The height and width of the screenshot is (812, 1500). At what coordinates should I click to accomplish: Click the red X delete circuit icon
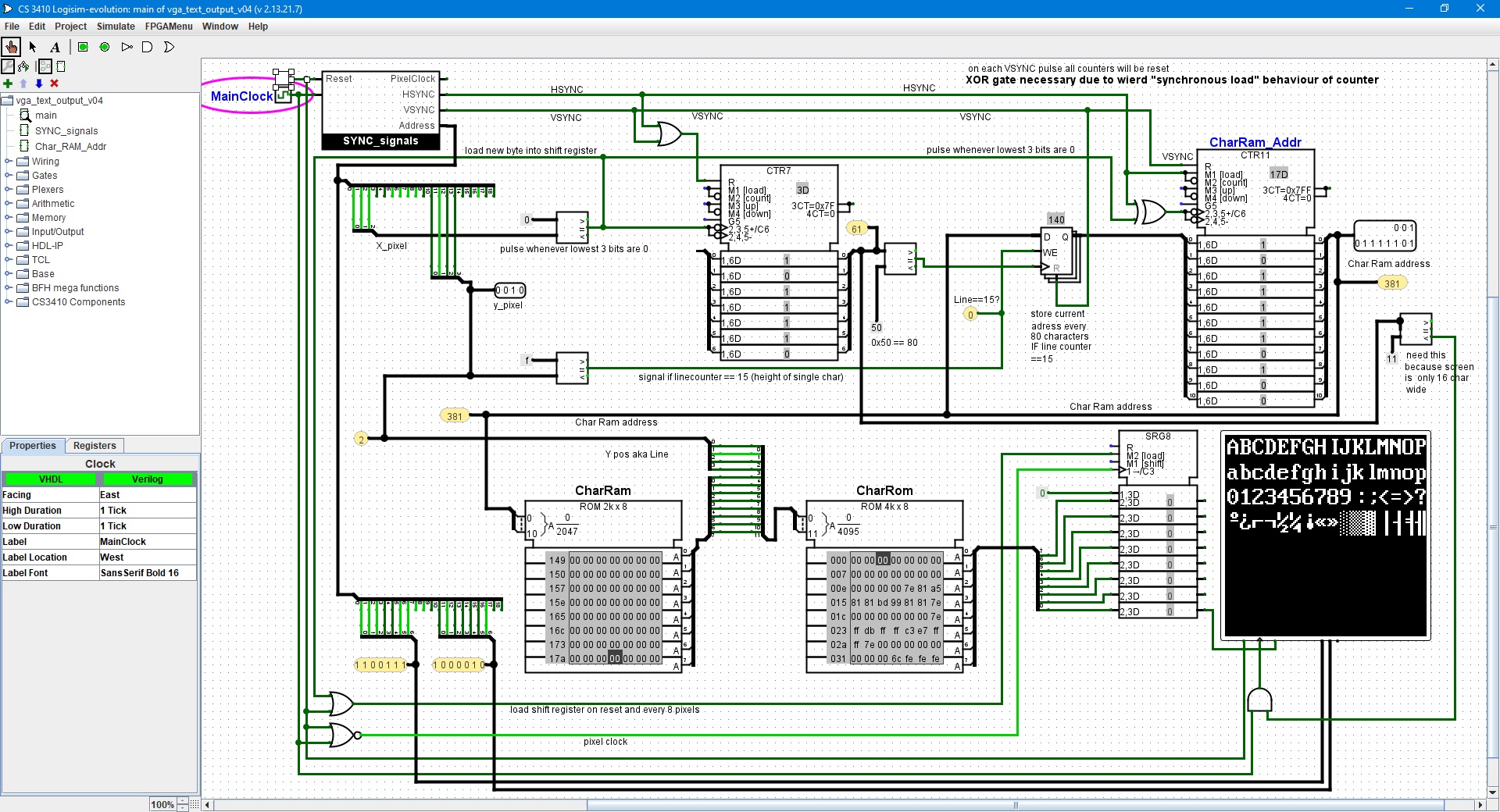(x=55, y=84)
